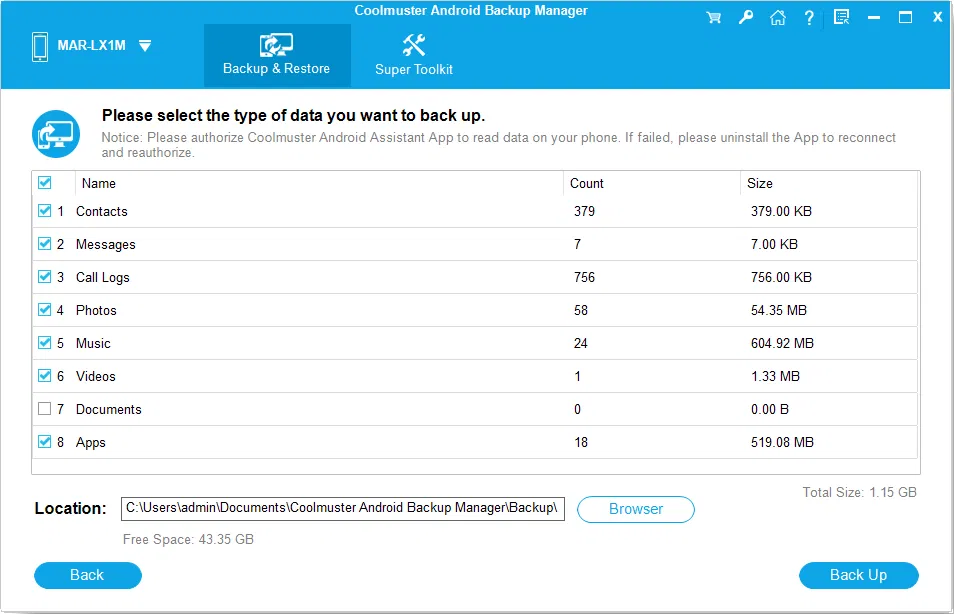
Task: Open help via question mark icon
Action: [809, 18]
